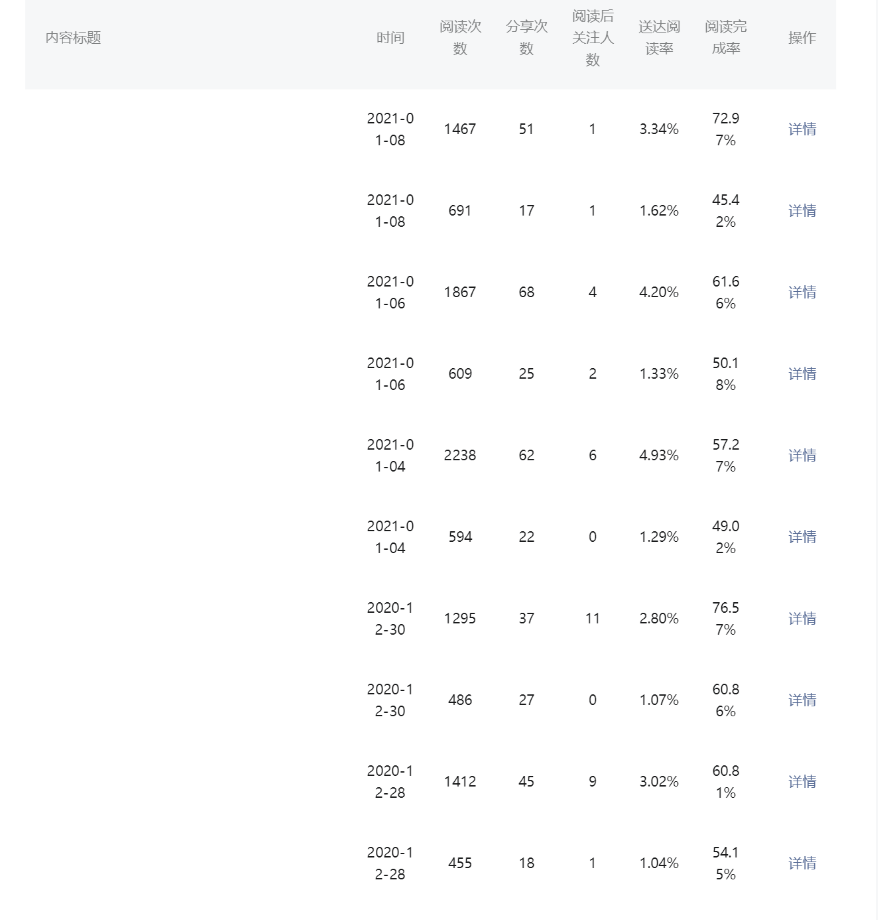Open 详情 for the row with 1467 reads

802,129
